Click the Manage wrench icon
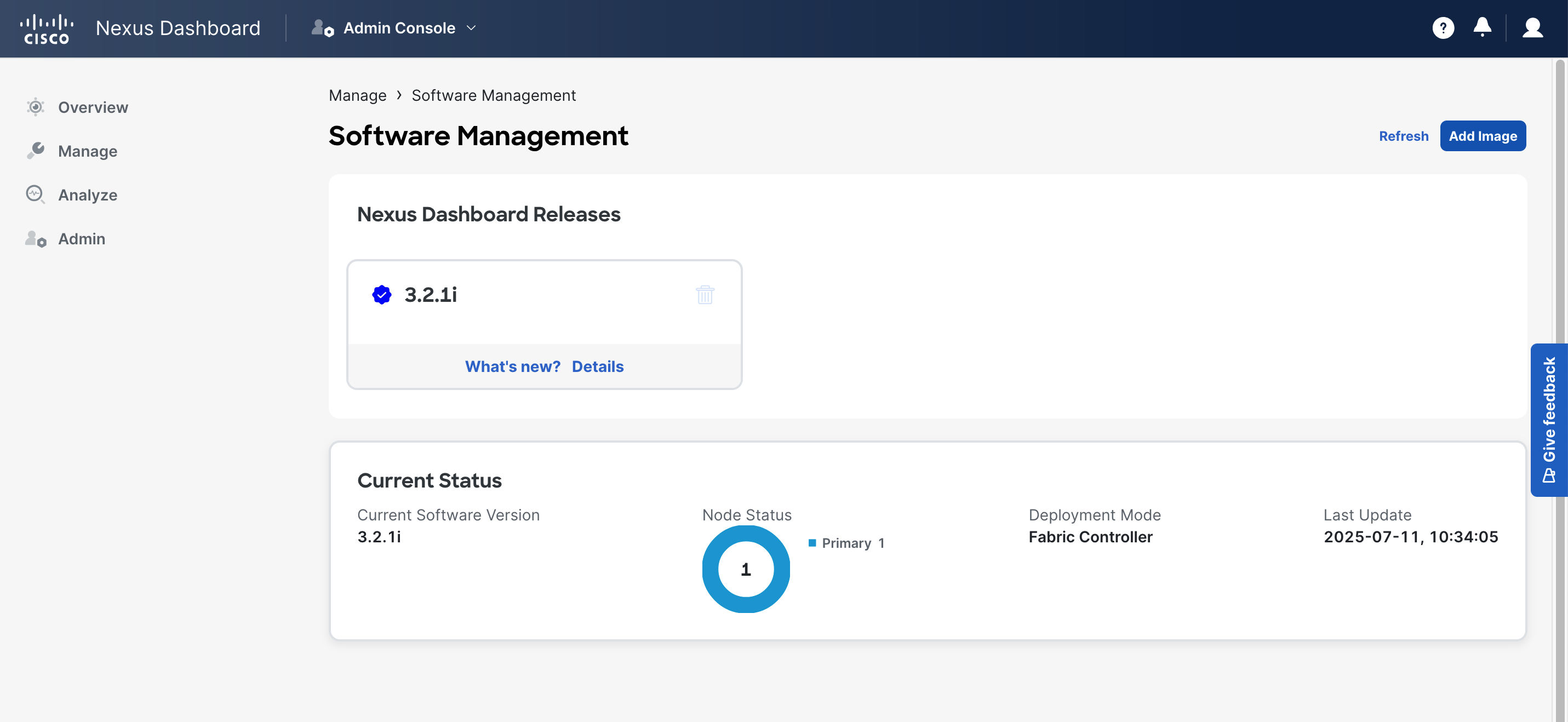The image size is (1568, 722). (x=35, y=151)
